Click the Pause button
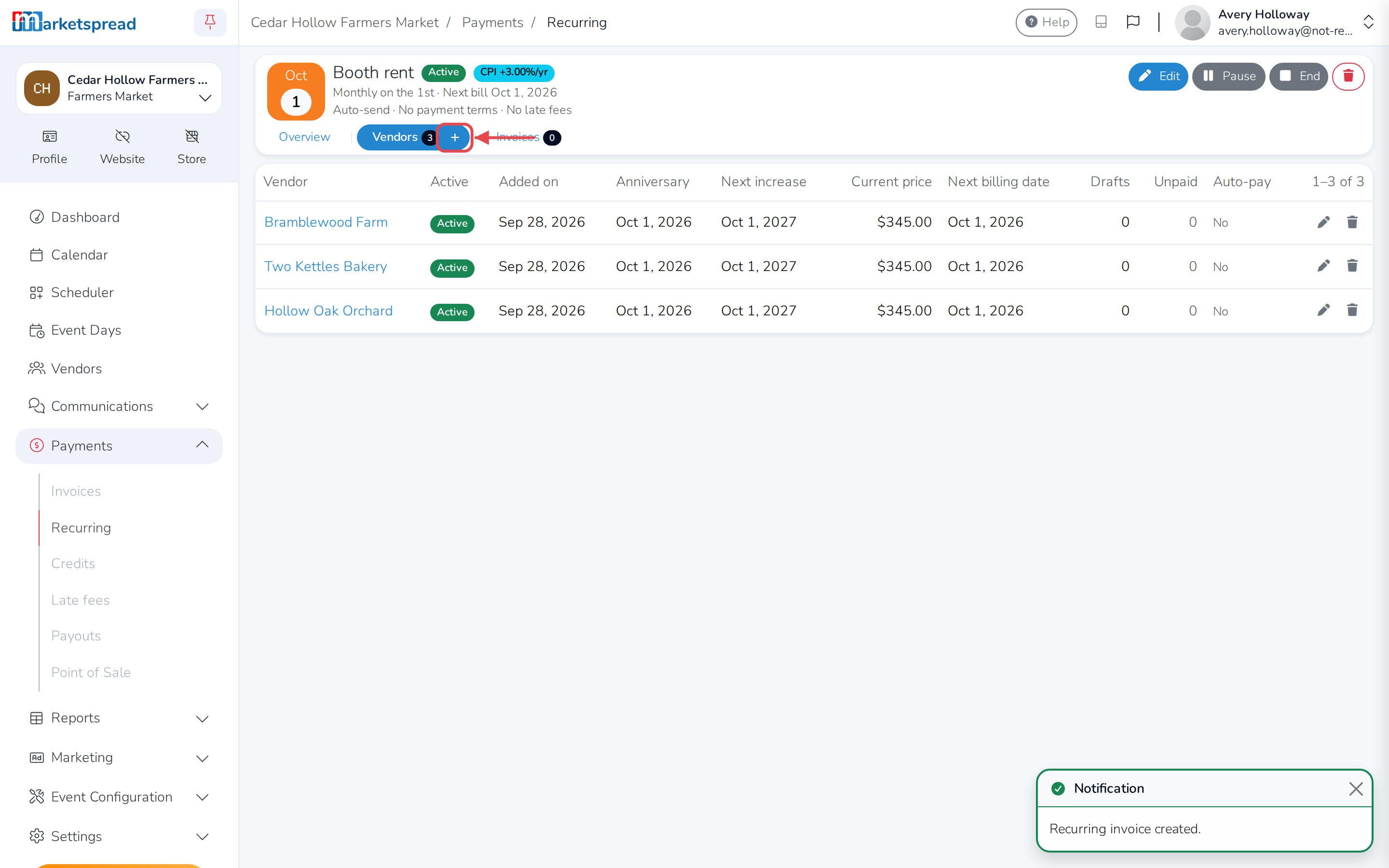 1228,76
